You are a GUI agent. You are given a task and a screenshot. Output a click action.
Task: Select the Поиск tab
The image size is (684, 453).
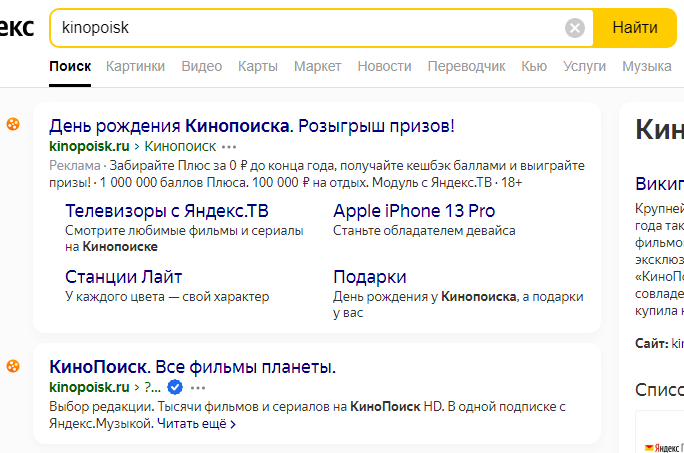tap(70, 66)
